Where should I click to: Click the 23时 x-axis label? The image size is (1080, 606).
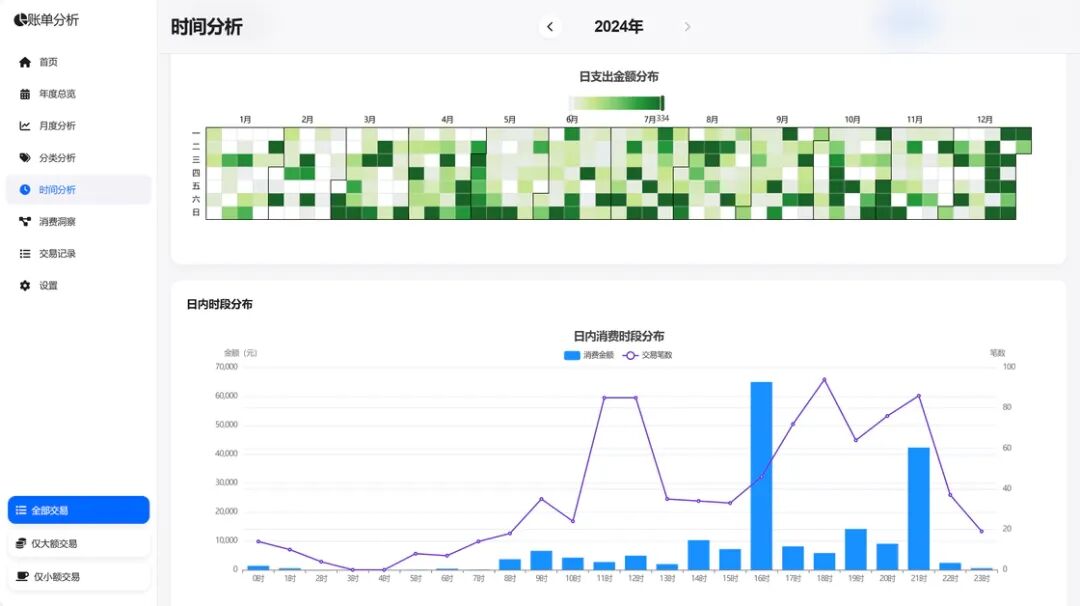click(x=982, y=578)
